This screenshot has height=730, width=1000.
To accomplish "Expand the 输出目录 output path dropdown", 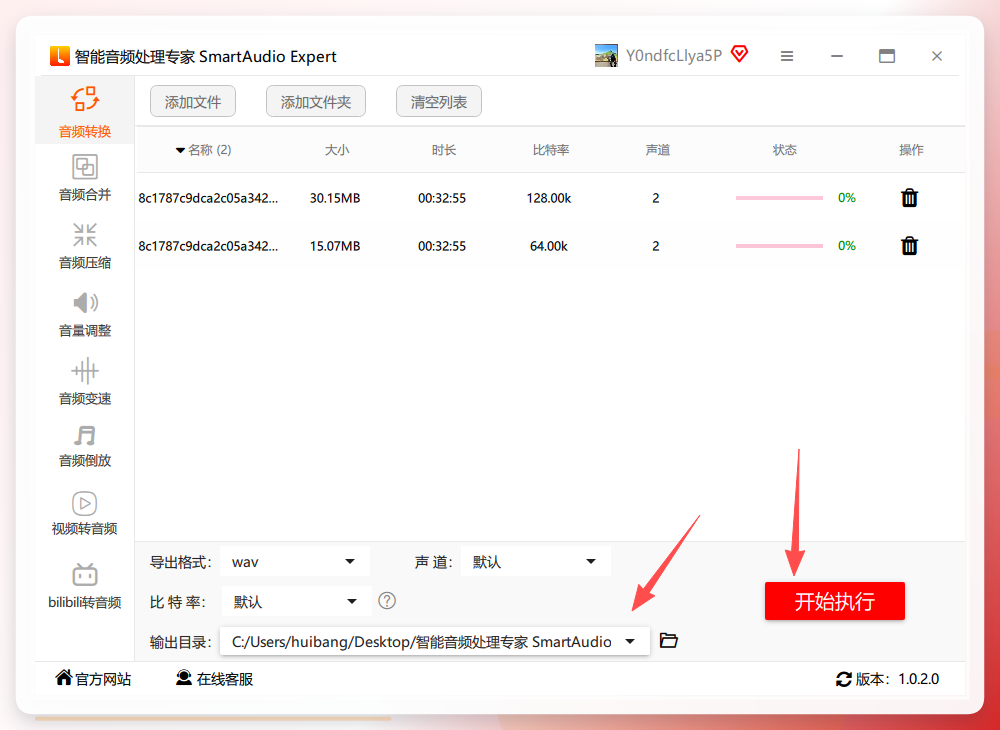I will point(435,641).
